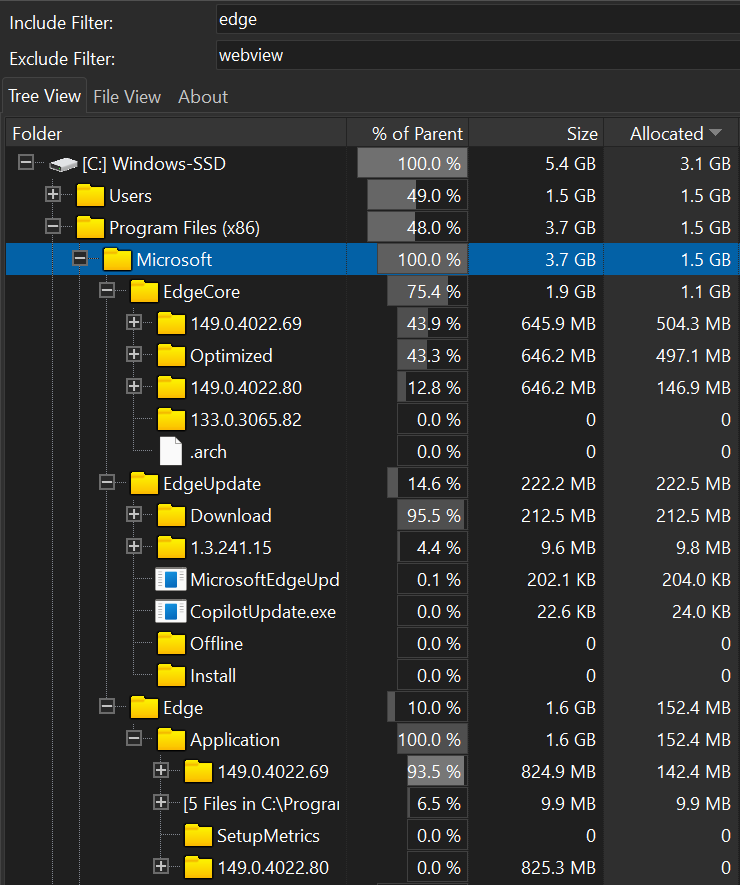Click the Microsoft folder icon

[x=117, y=260]
